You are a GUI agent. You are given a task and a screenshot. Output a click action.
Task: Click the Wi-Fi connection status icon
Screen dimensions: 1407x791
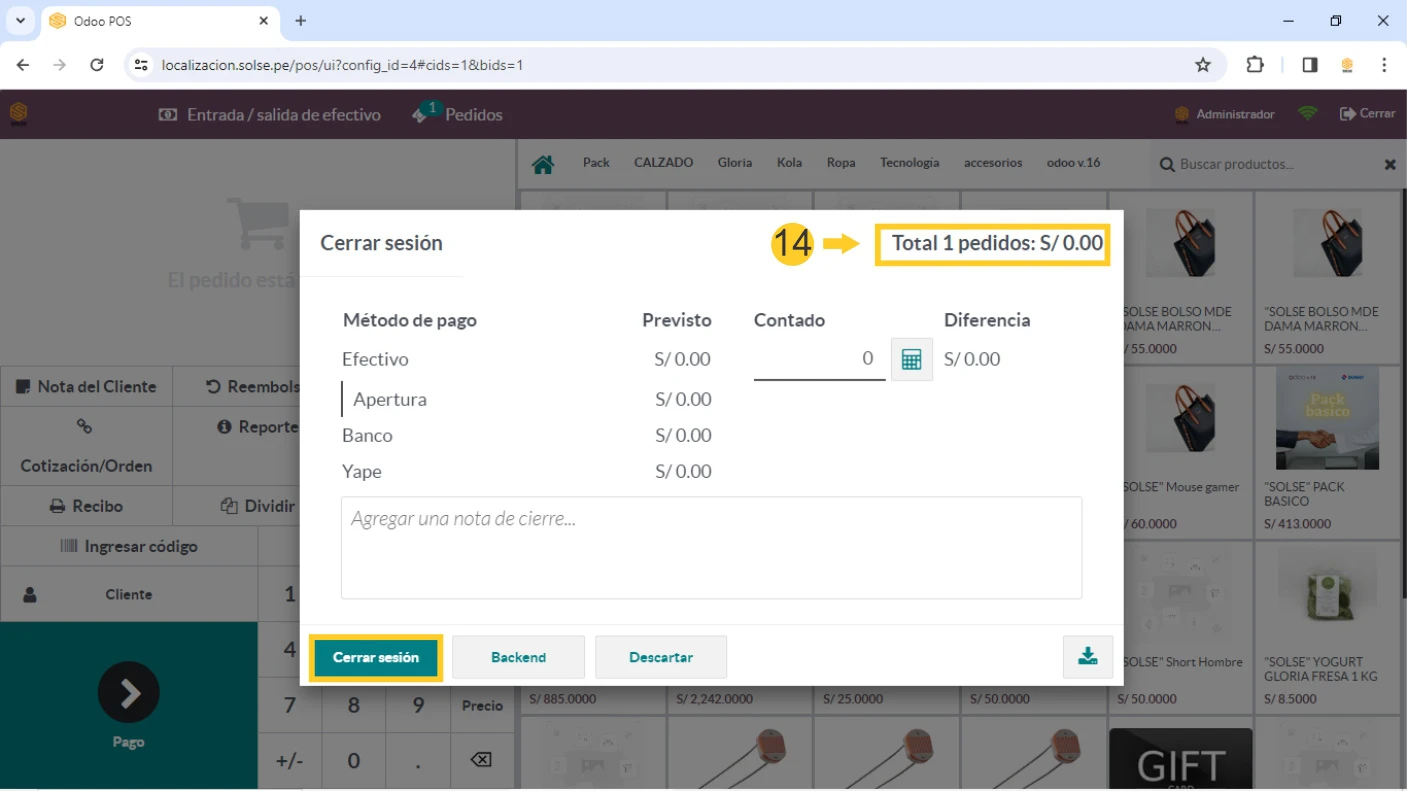tap(1307, 114)
